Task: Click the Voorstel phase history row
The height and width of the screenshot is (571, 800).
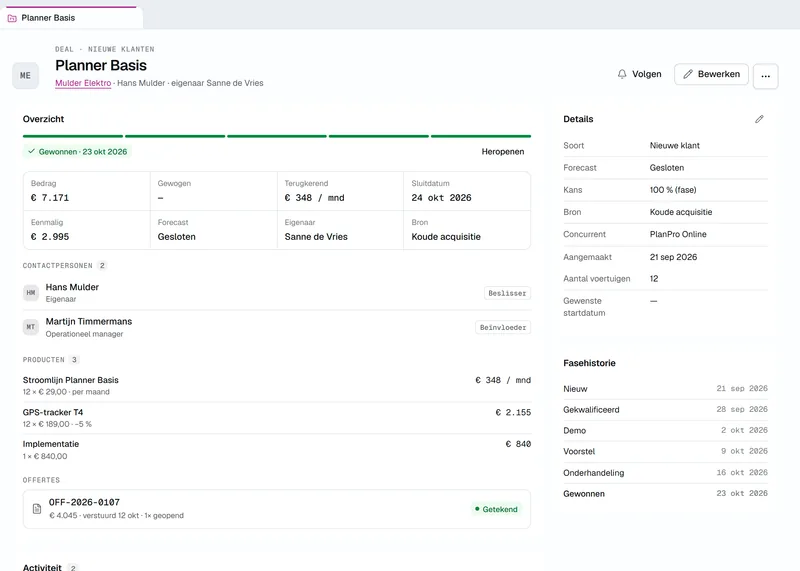Action: tap(665, 452)
